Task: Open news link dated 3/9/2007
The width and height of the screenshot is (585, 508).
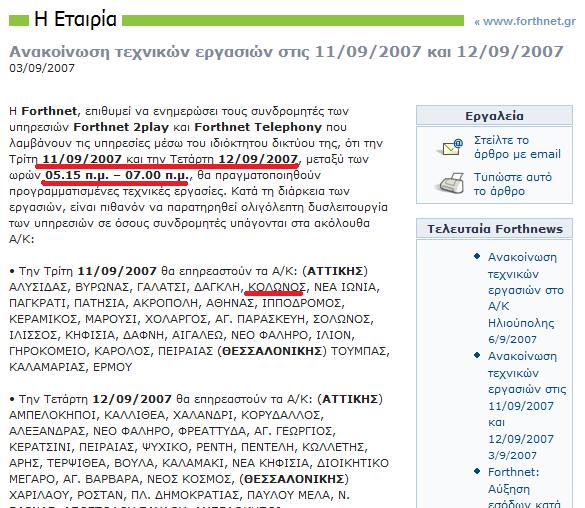Action: tap(527, 405)
